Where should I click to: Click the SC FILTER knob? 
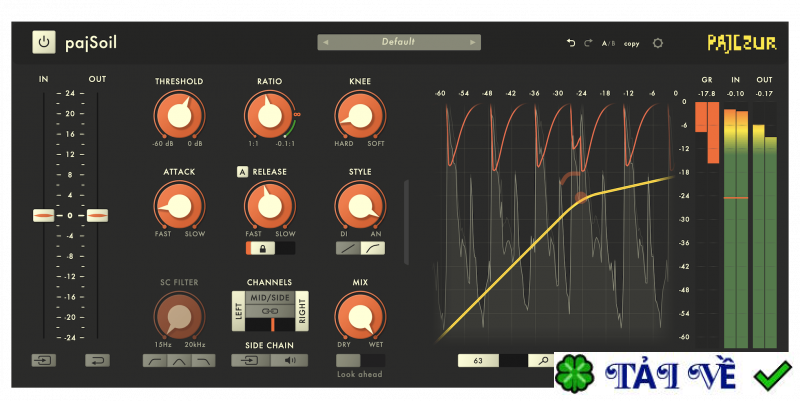point(179,316)
